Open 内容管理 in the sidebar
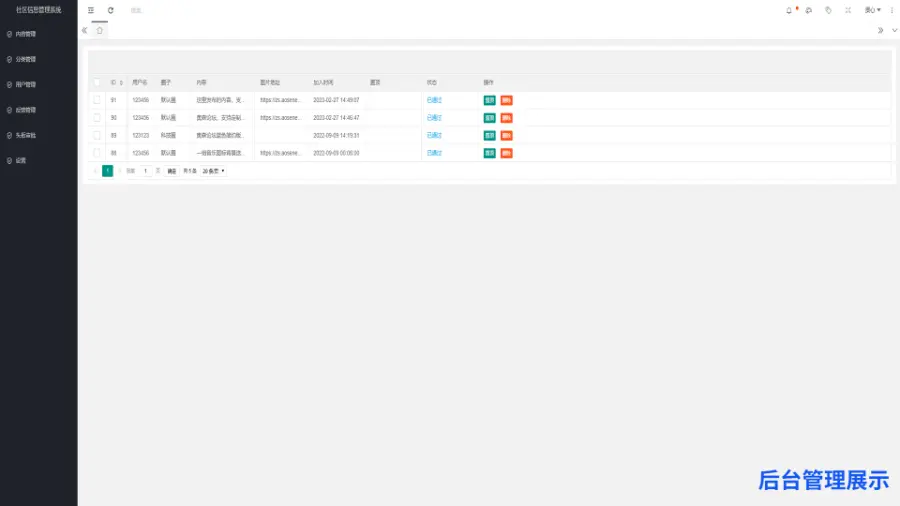The image size is (900, 506). 26,34
